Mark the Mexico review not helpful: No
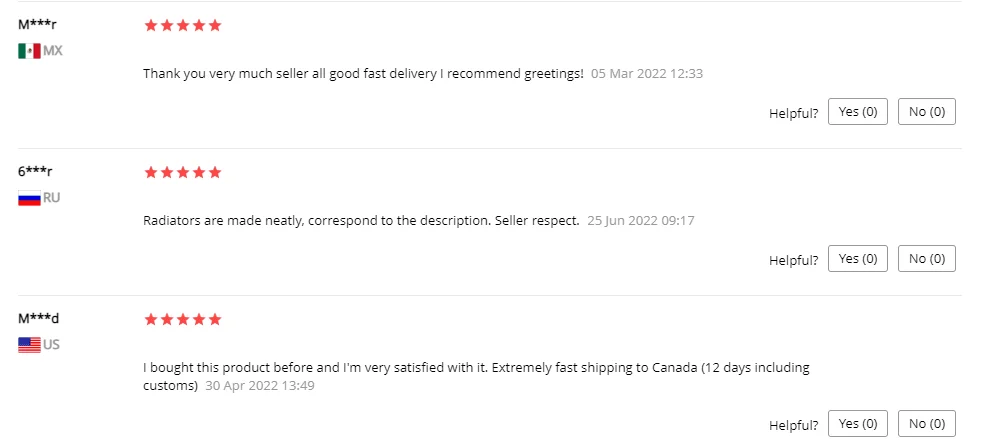Image resolution: width=982 pixels, height=444 pixels. [x=927, y=112]
